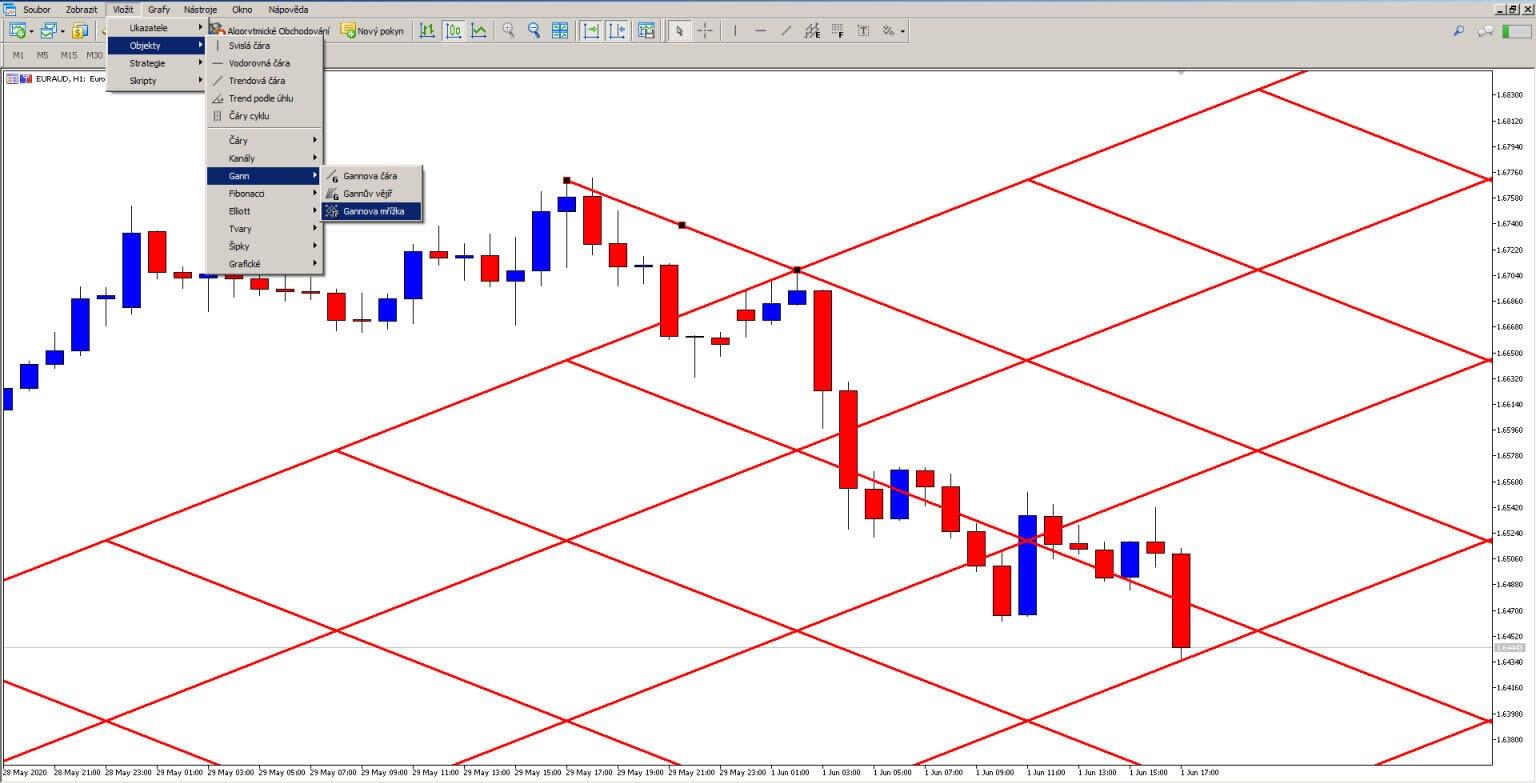
Task: Pick the trendline toolbar tool
Action: [x=786, y=31]
